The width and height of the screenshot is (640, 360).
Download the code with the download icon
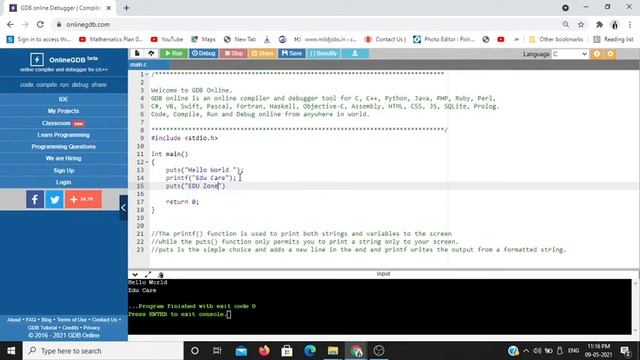pos(355,53)
